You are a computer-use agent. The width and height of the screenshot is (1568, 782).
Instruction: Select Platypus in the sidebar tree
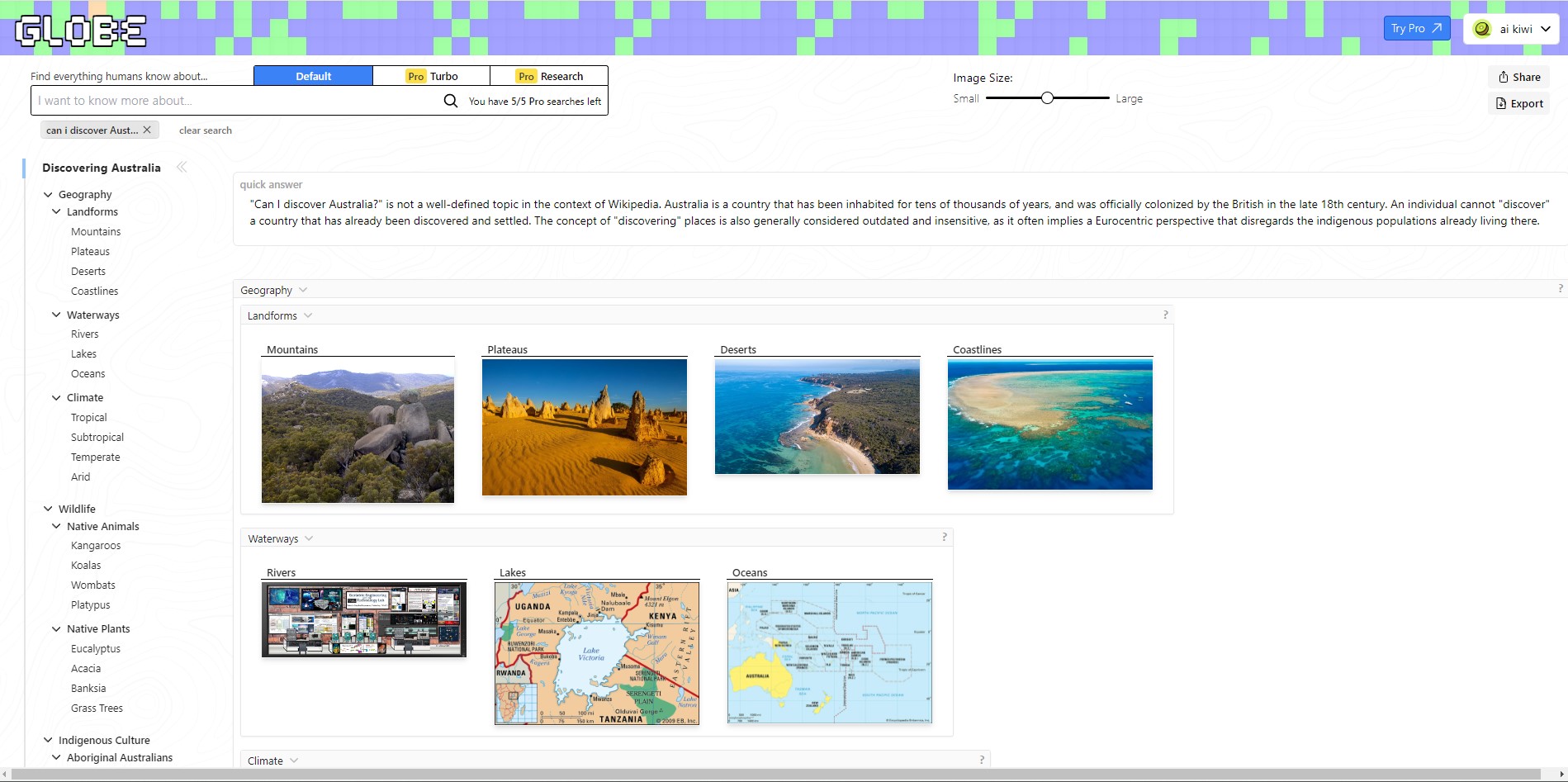click(x=91, y=604)
